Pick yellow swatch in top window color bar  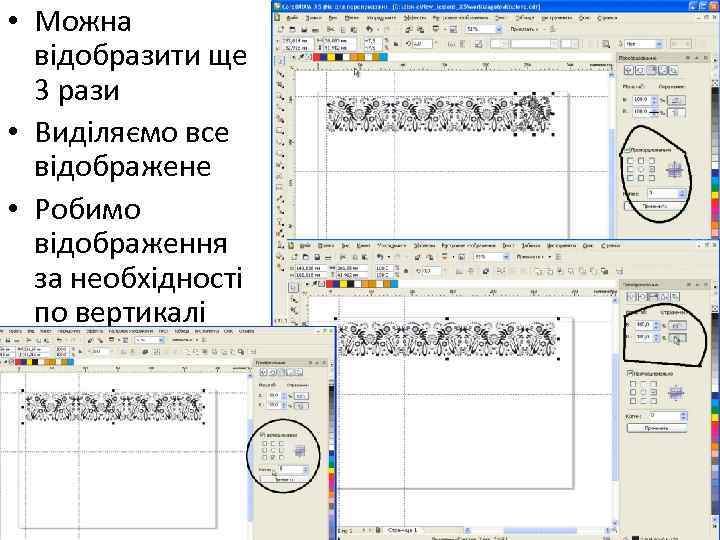pos(332,57)
